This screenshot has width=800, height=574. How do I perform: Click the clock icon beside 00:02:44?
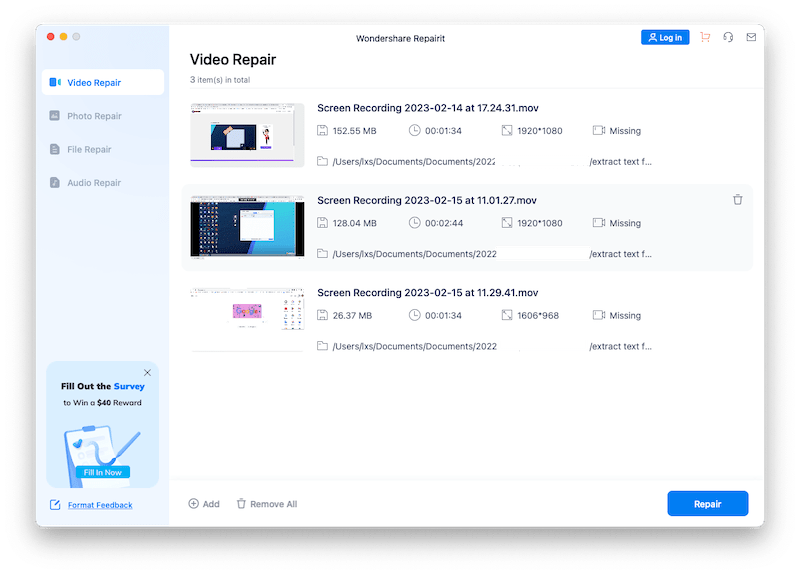[x=414, y=222]
